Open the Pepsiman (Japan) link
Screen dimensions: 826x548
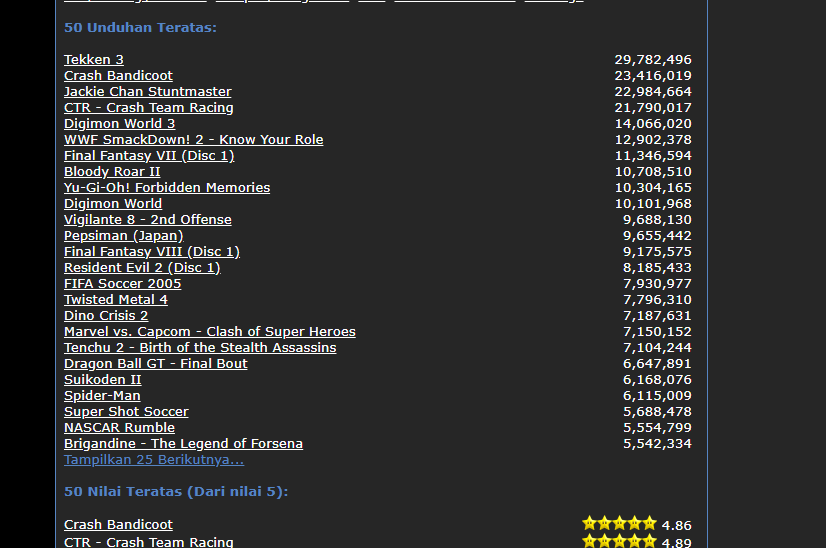pyautogui.click(x=124, y=236)
